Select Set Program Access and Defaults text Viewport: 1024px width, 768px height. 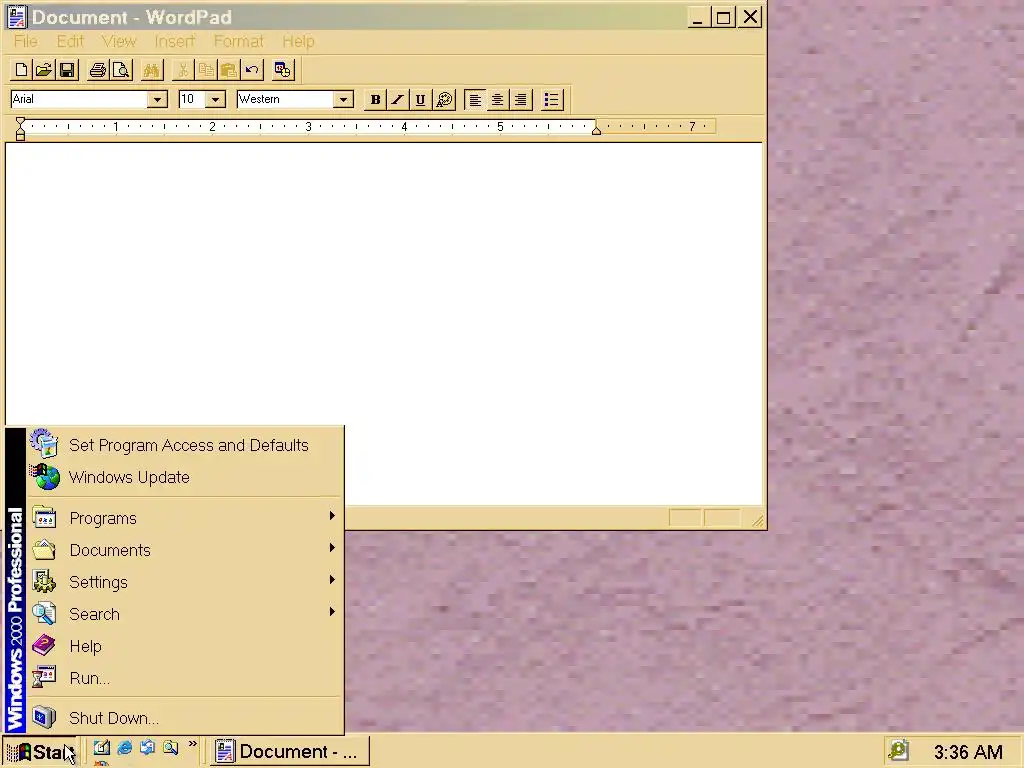[x=189, y=445]
